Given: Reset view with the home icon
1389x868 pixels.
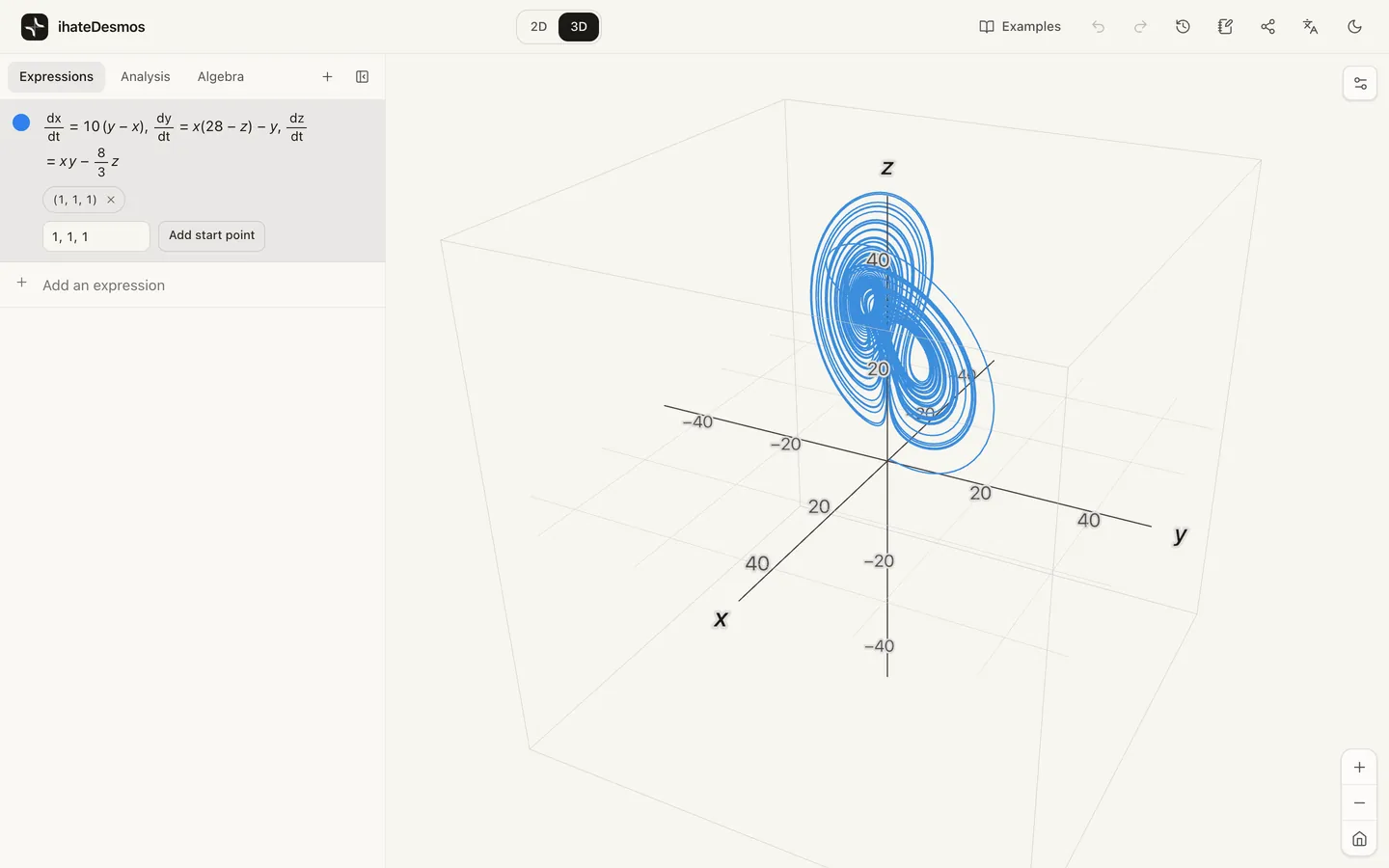Looking at the screenshot, I should 1359,838.
